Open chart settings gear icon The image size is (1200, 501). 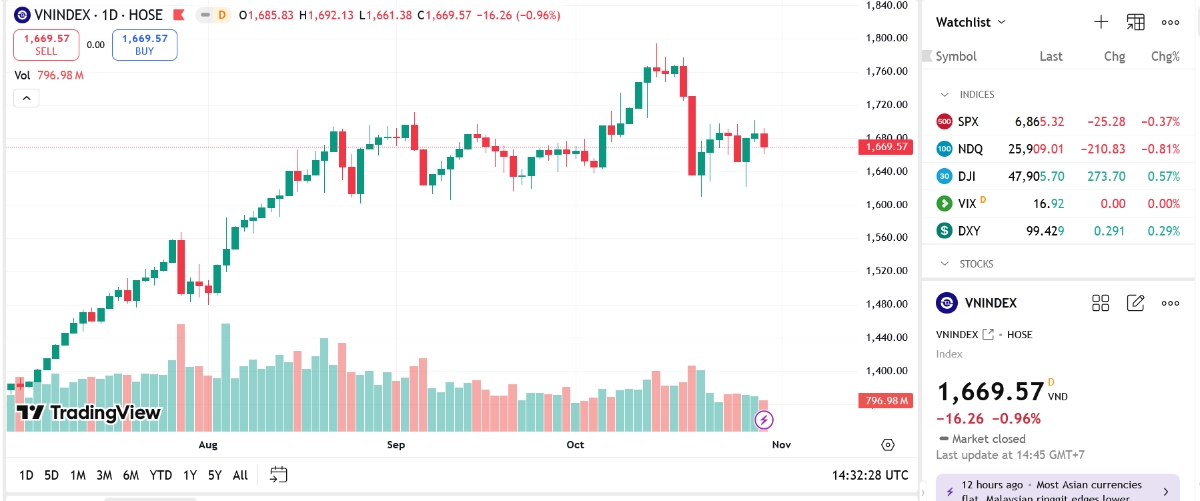point(887,445)
